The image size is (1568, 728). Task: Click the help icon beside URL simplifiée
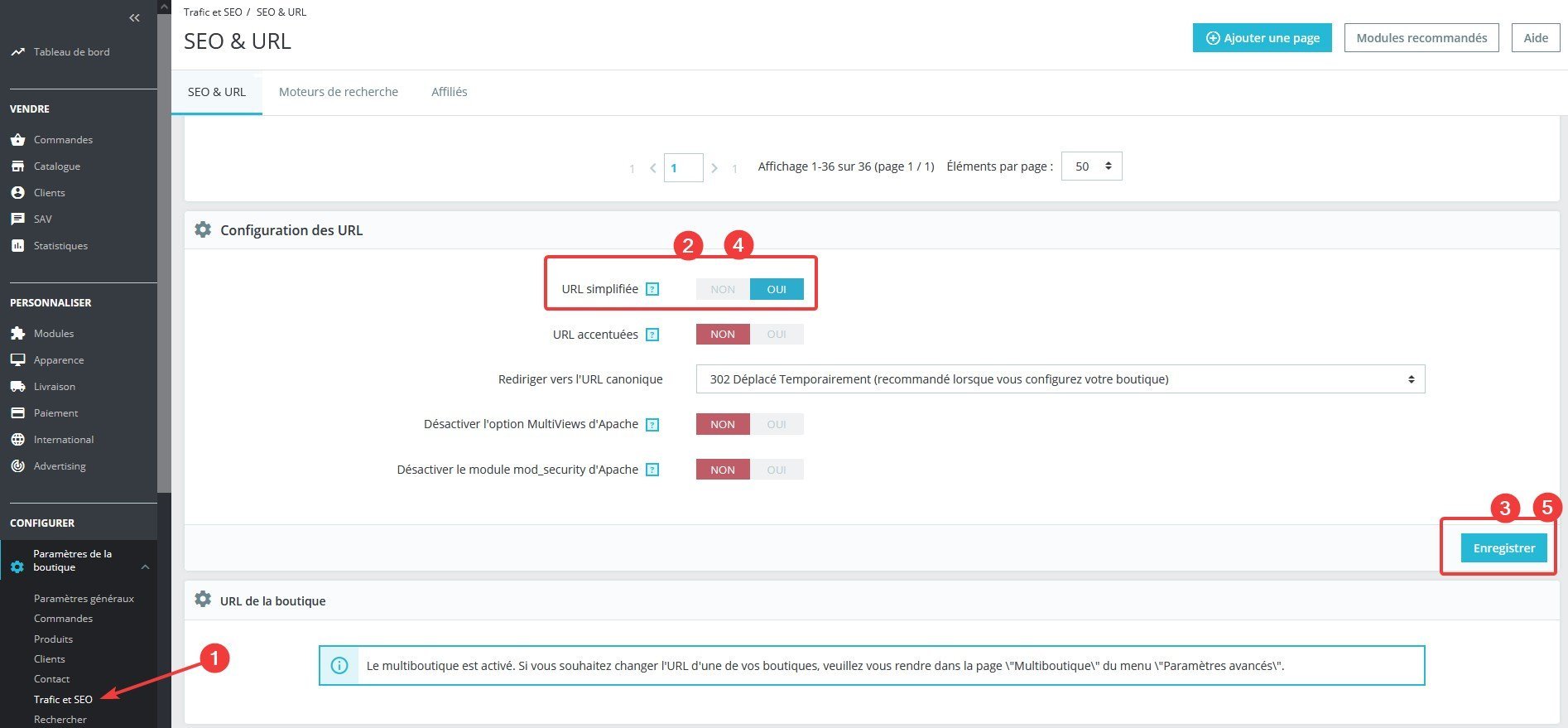[652, 289]
